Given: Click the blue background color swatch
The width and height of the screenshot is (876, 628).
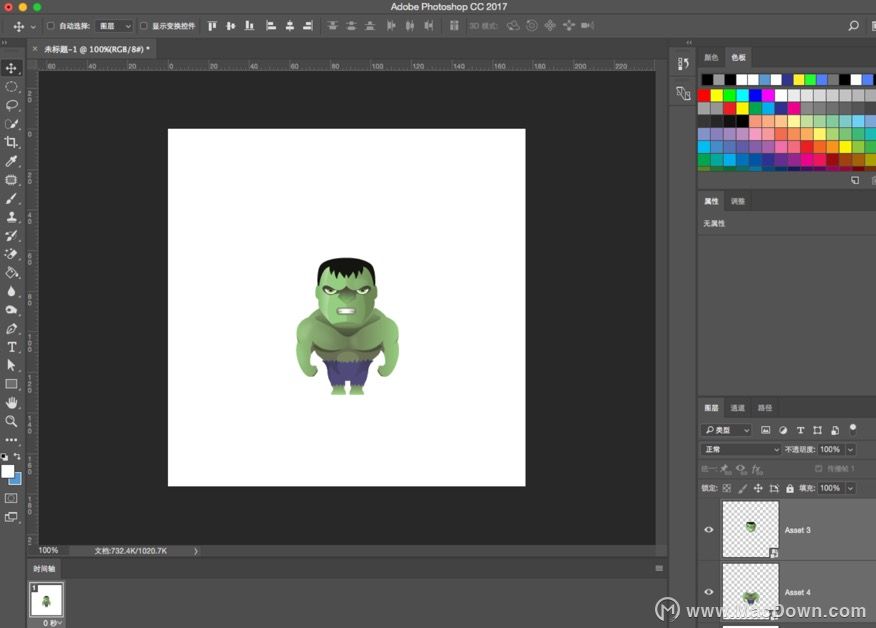Looking at the screenshot, I should click(x=17, y=479).
